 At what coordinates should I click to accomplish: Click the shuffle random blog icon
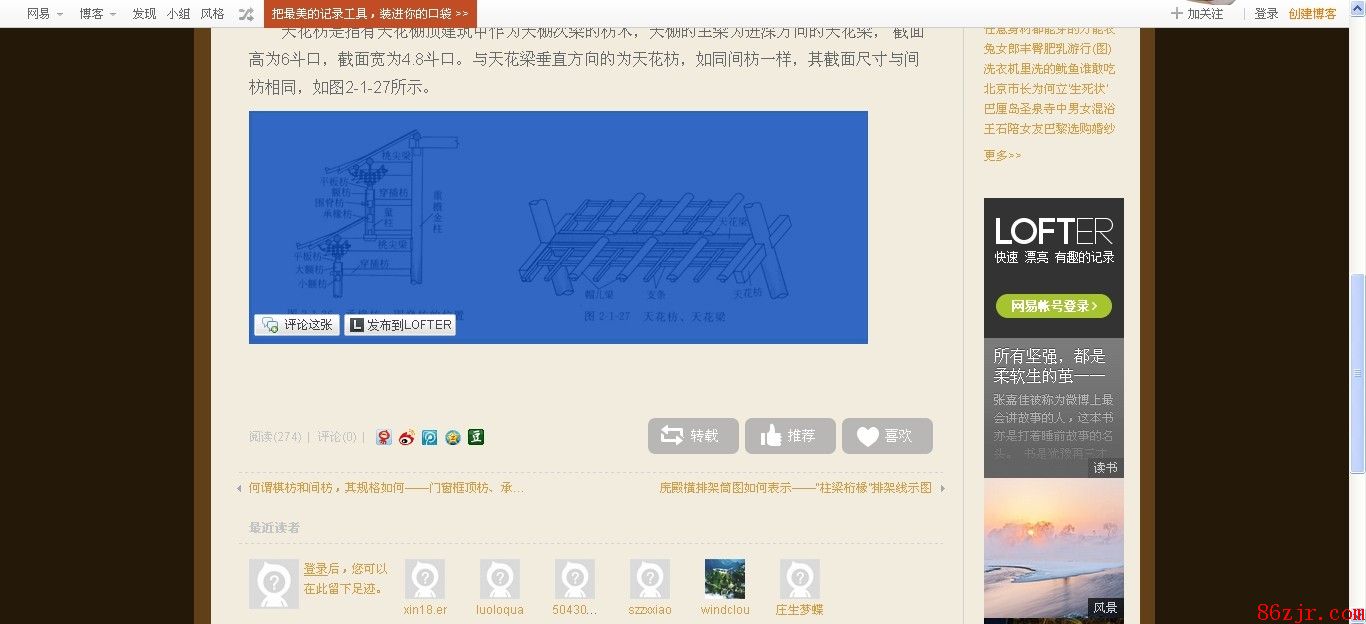coord(246,14)
